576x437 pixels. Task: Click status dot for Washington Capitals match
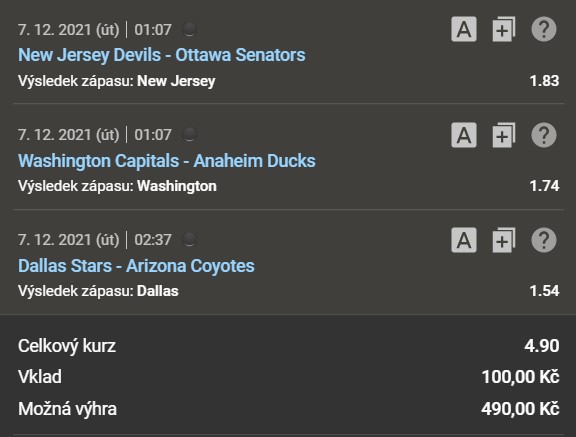tap(189, 134)
